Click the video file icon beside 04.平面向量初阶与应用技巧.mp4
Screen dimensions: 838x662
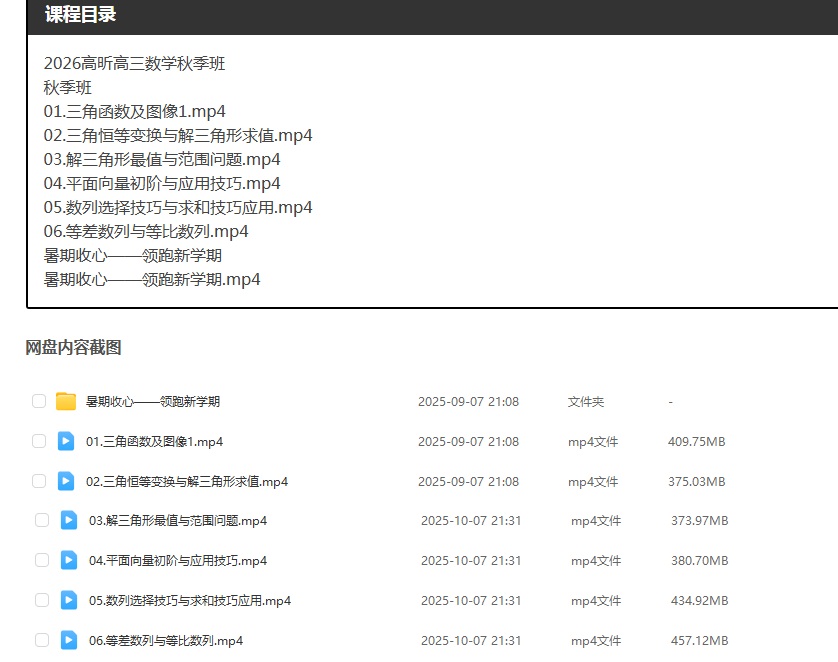click(69, 560)
